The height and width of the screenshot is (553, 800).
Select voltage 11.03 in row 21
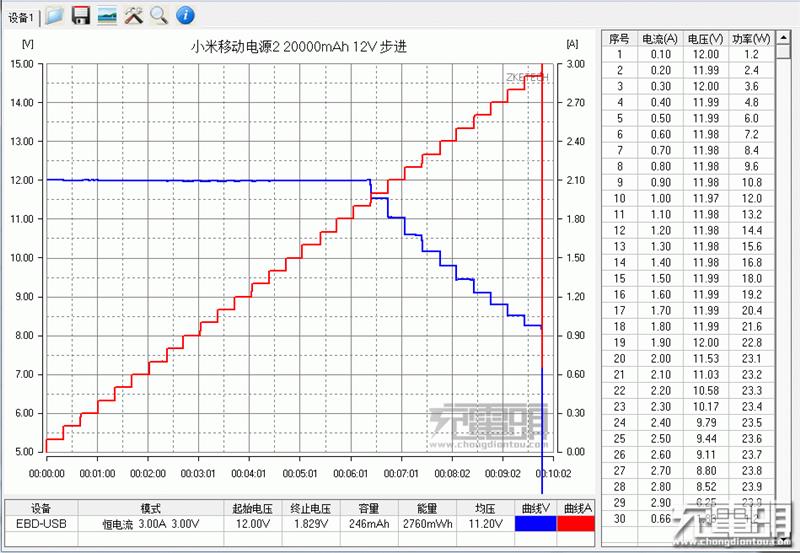[706, 375]
